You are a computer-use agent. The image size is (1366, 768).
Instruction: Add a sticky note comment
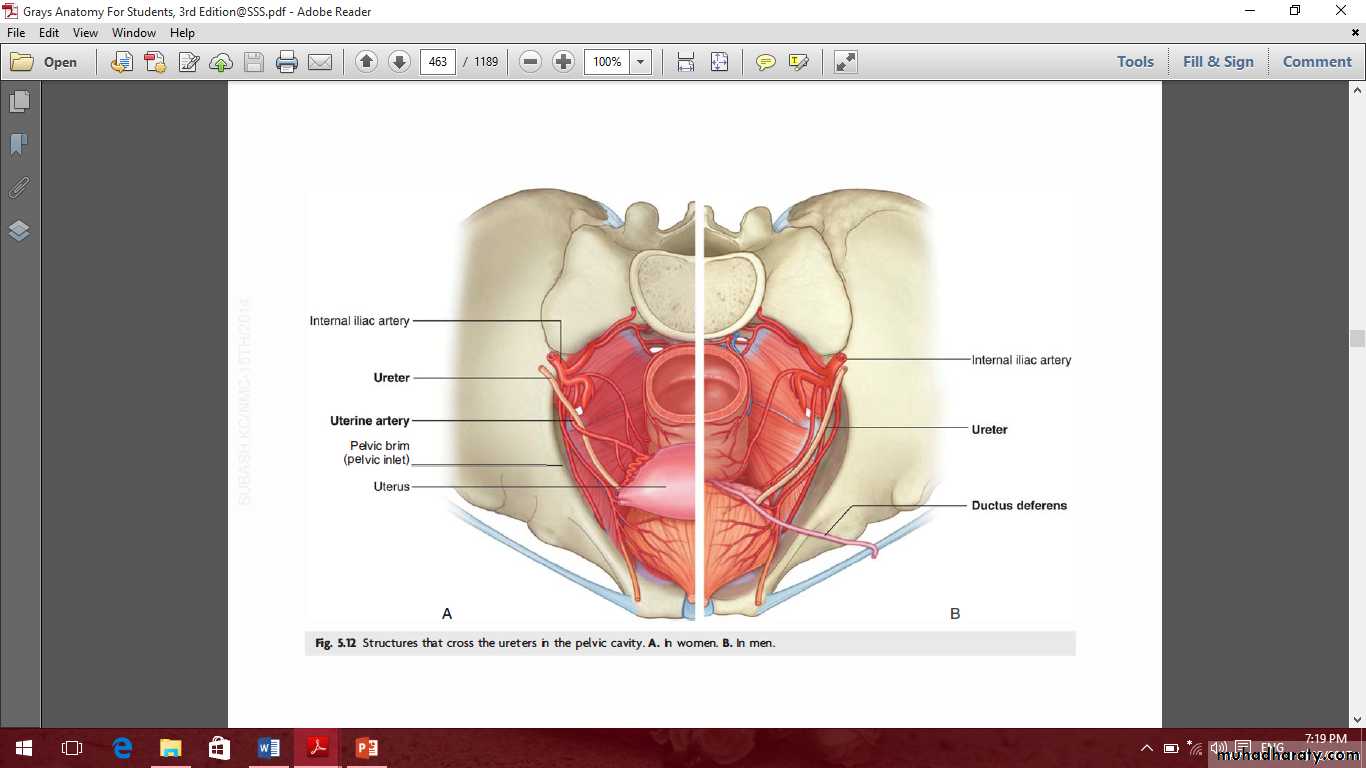766,62
